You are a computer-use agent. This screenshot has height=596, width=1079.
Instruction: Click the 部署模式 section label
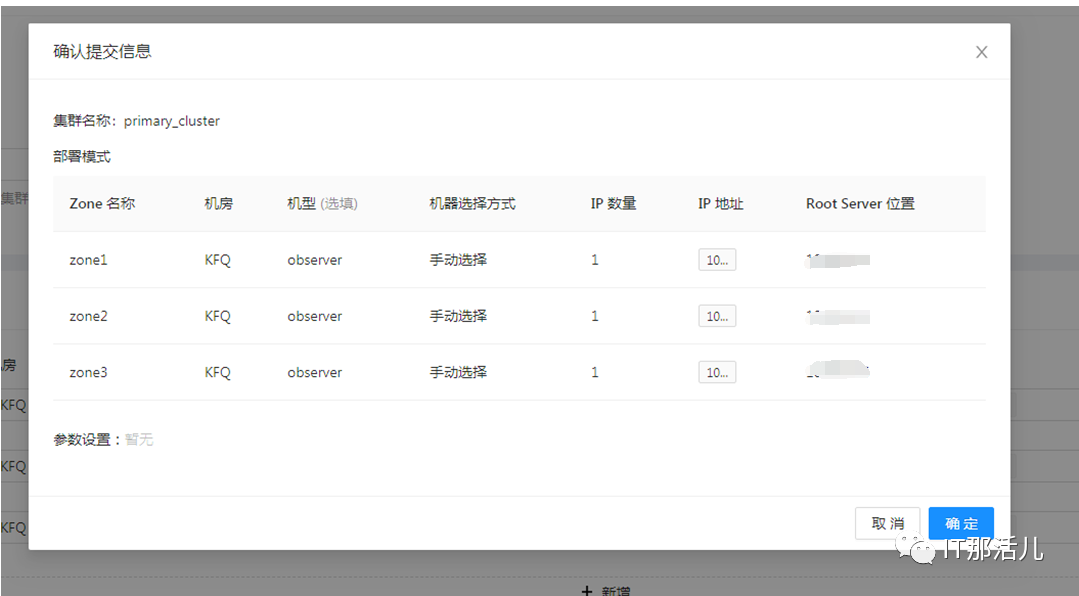[x=82, y=156]
